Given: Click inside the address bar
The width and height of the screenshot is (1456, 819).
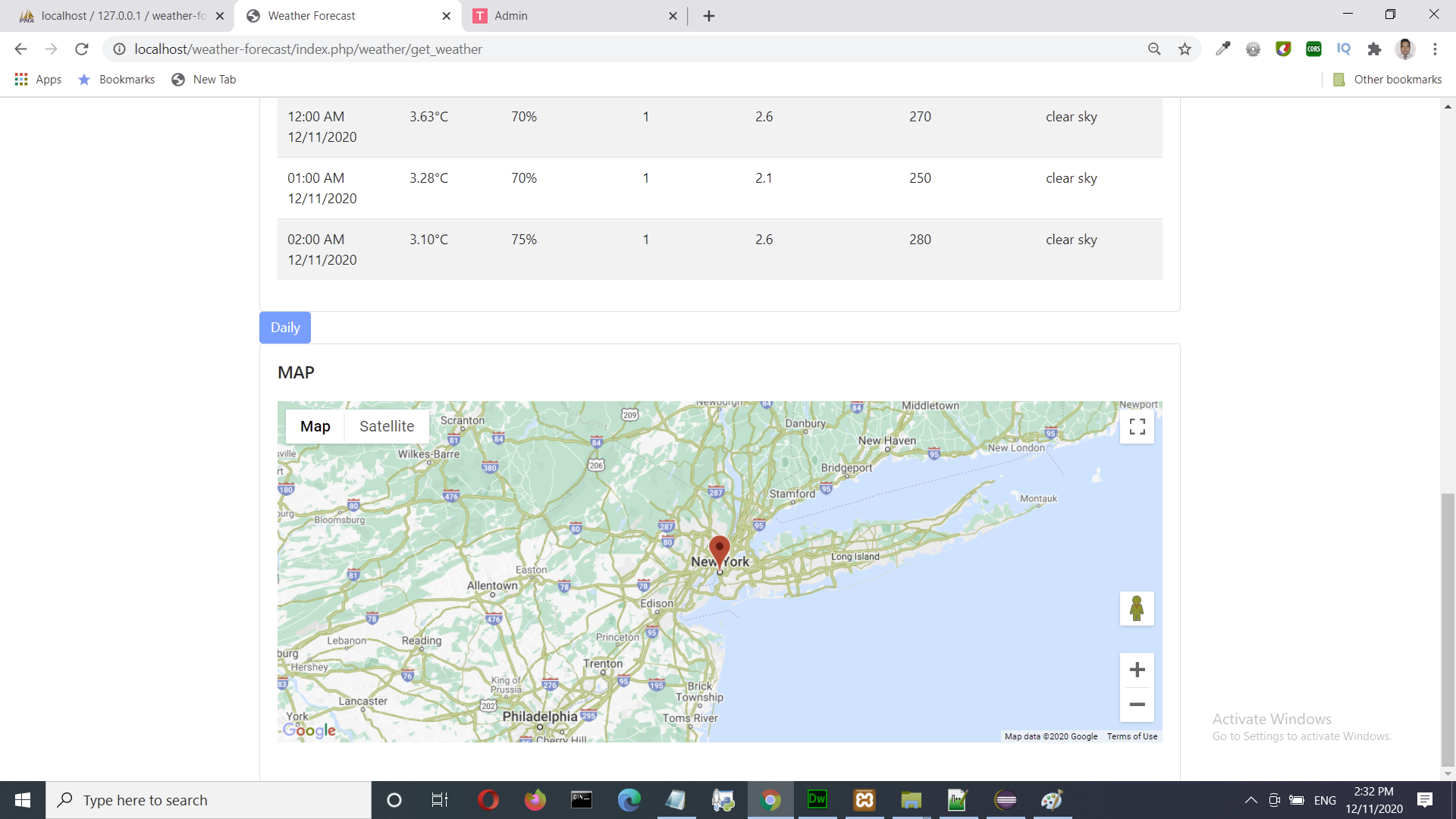Looking at the screenshot, I should point(531,49).
